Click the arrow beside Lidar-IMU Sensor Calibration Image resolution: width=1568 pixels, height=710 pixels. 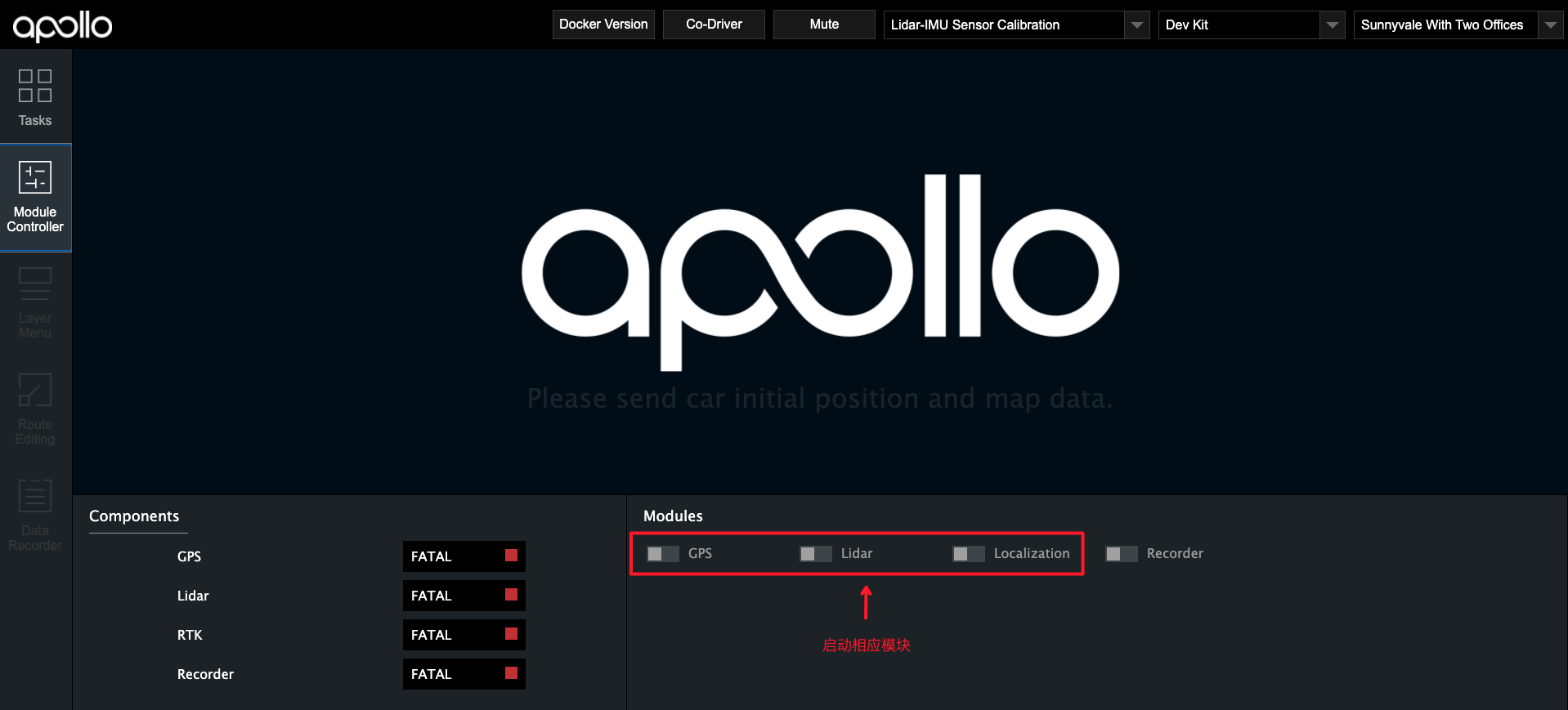pos(1137,25)
